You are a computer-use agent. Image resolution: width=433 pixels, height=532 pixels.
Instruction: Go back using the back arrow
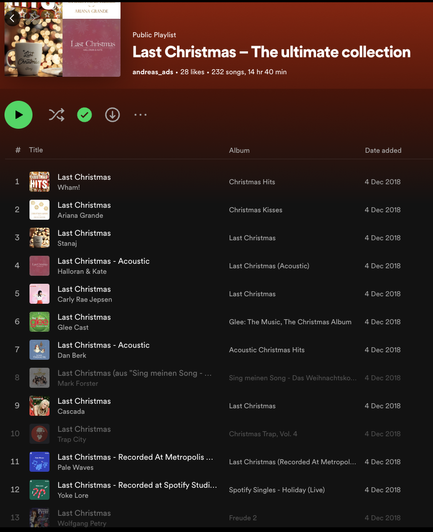12,18
